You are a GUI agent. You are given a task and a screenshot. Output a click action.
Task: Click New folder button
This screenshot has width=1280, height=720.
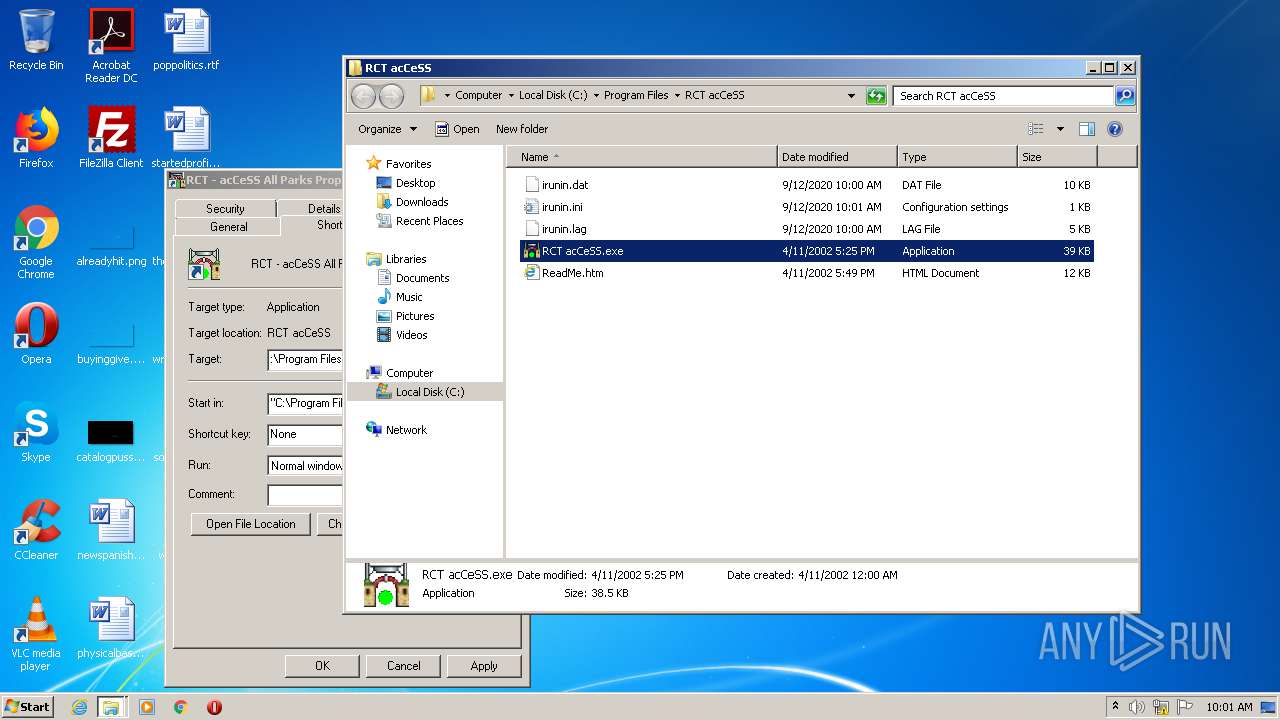[522, 129]
